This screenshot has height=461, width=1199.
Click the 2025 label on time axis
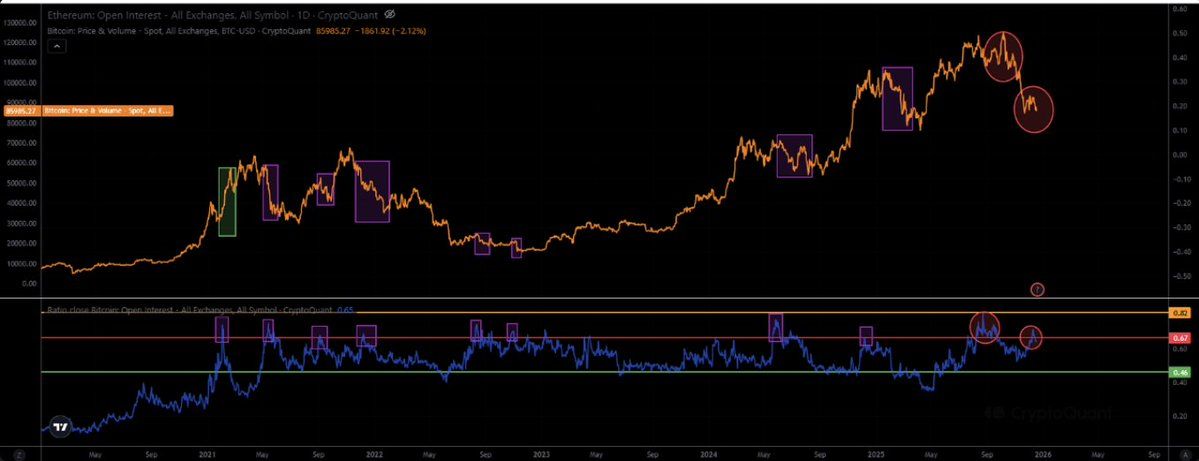click(876, 454)
